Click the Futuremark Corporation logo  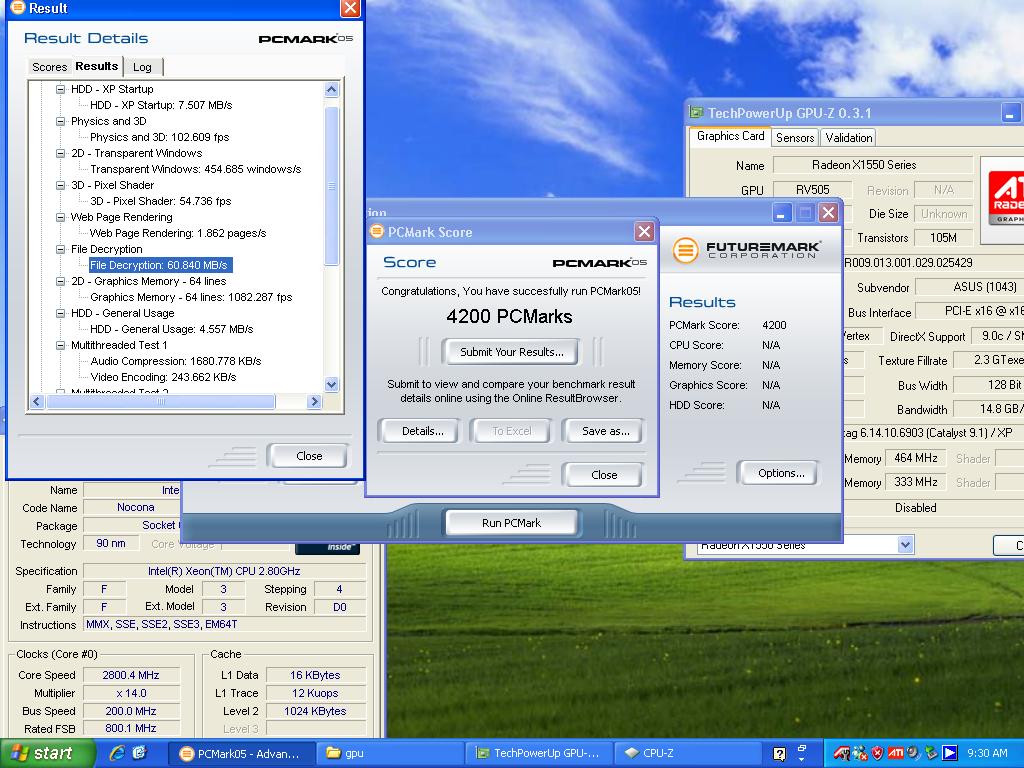746,249
